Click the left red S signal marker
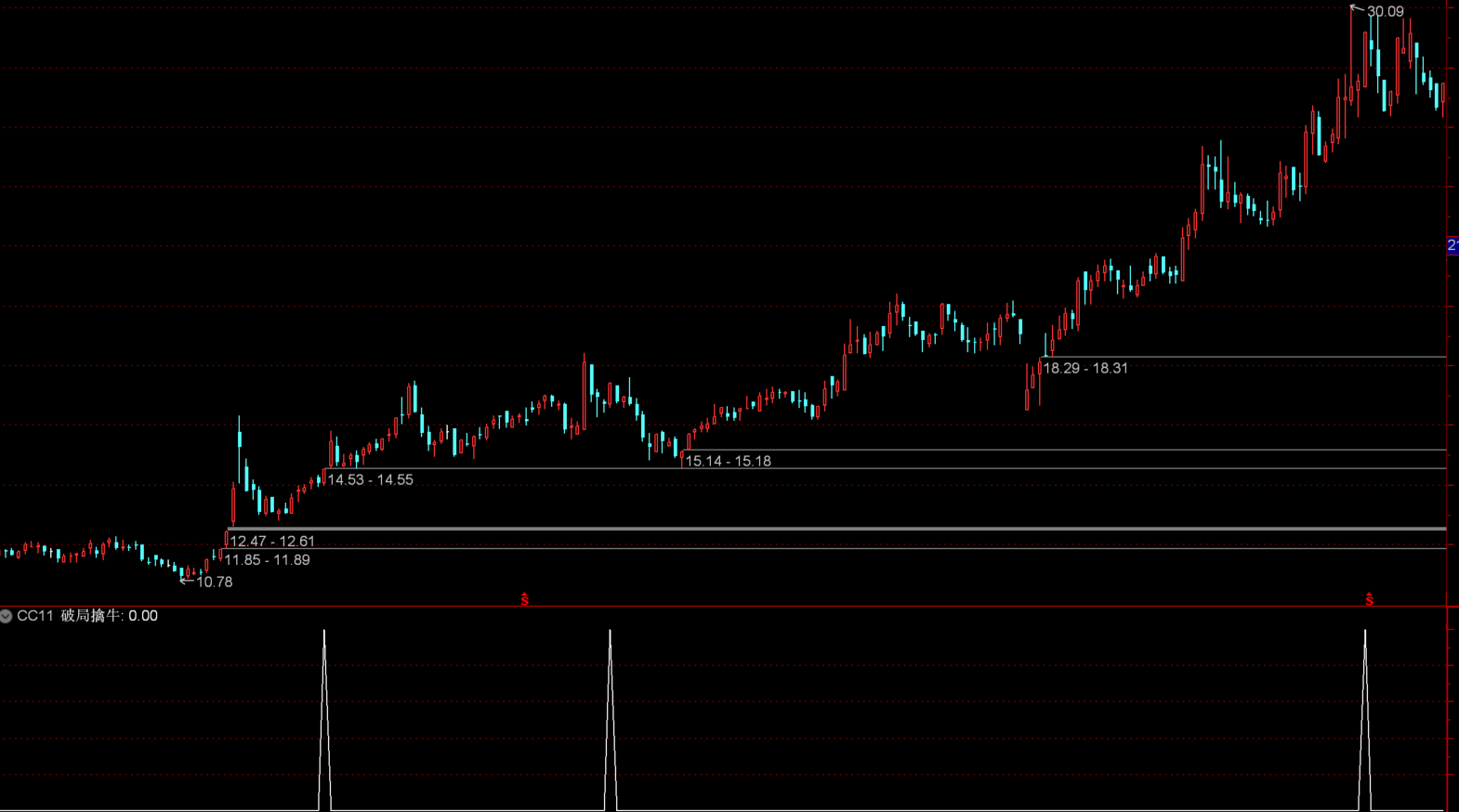Image resolution: width=1459 pixels, height=812 pixels. [525, 599]
